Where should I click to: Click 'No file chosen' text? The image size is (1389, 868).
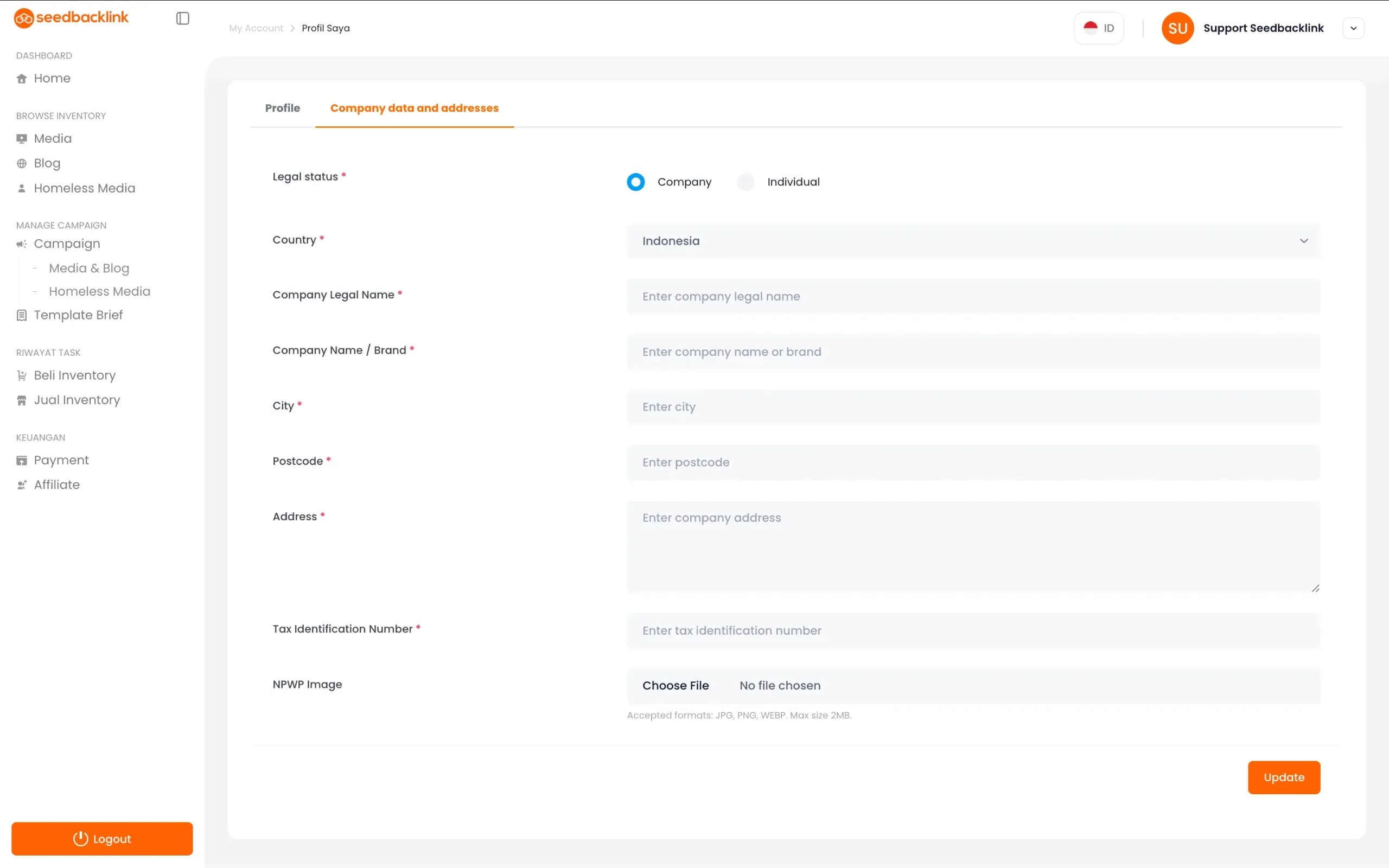[x=780, y=685]
